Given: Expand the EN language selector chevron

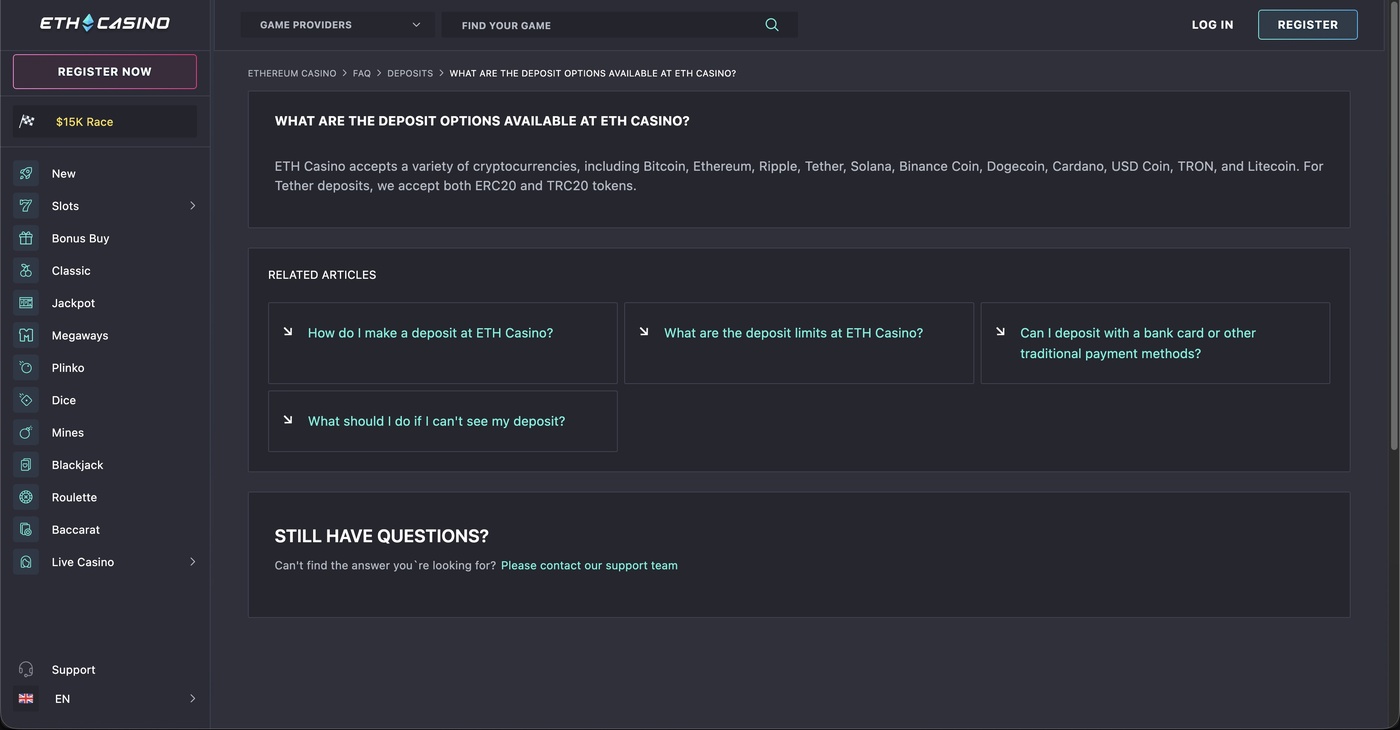Looking at the screenshot, I should tap(193, 699).
